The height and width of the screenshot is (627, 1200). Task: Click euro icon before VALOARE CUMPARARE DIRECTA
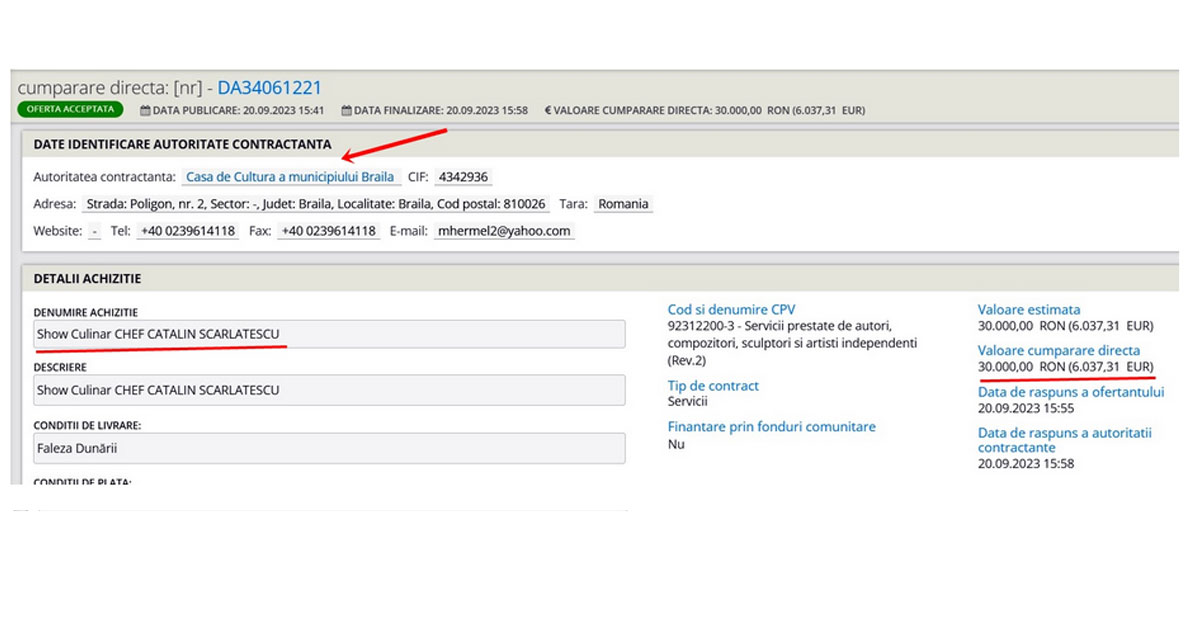point(548,110)
